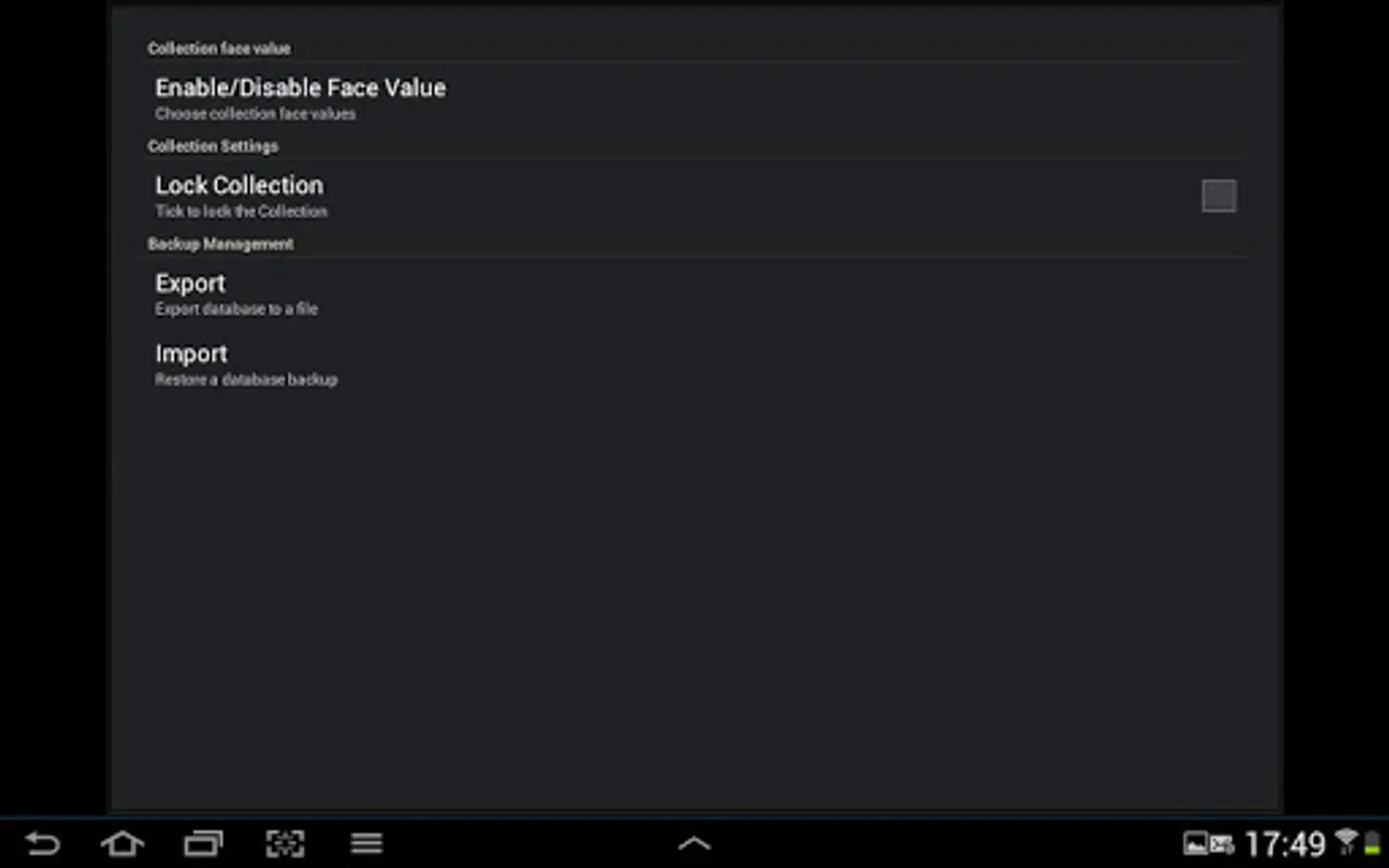Image resolution: width=1389 pixels, height=868 pixels.
Task: Select the Export option
Action: click(694, 294)
